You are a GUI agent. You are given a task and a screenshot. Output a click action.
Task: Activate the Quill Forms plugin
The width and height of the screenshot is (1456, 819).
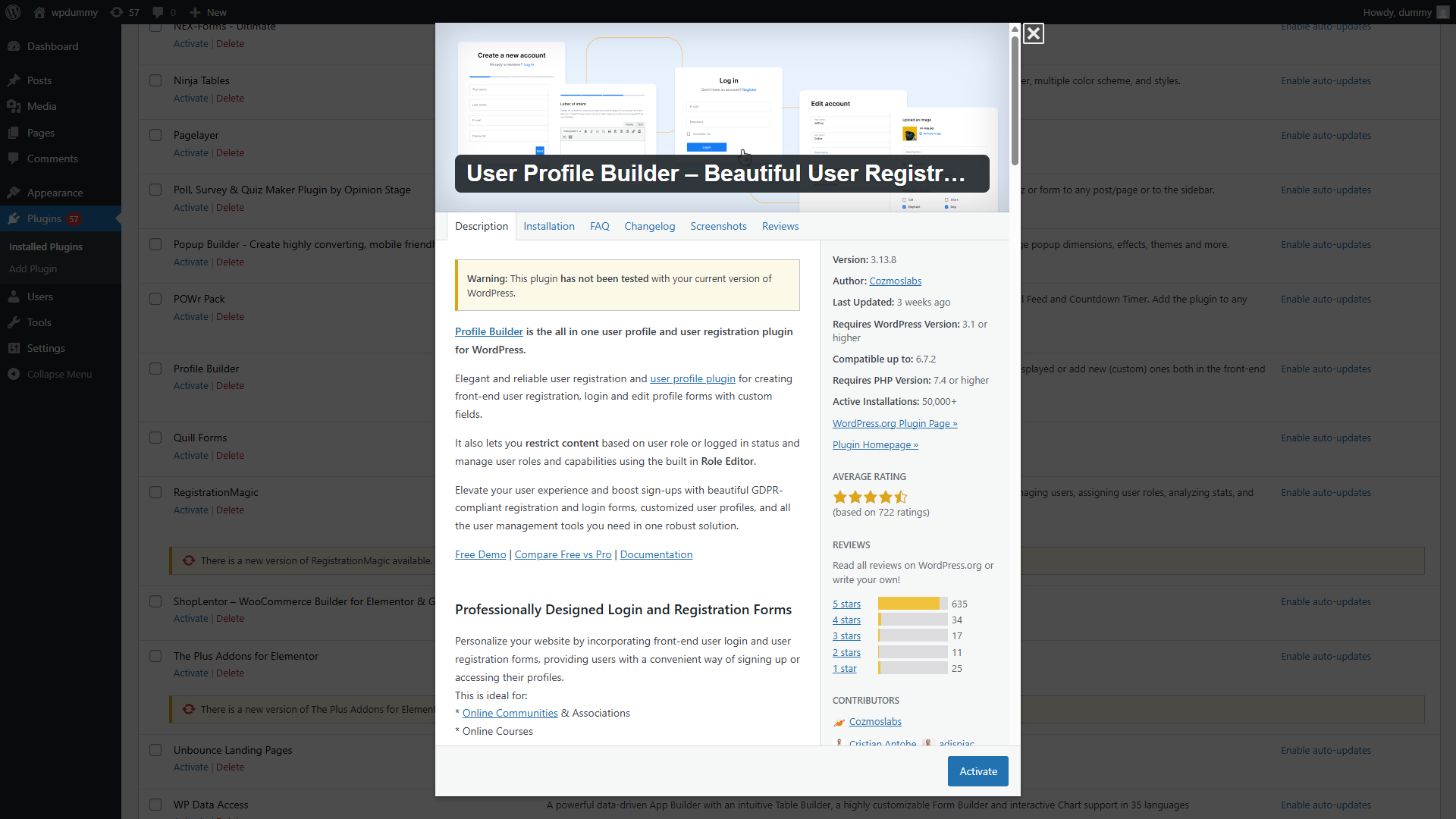(190, 455)
